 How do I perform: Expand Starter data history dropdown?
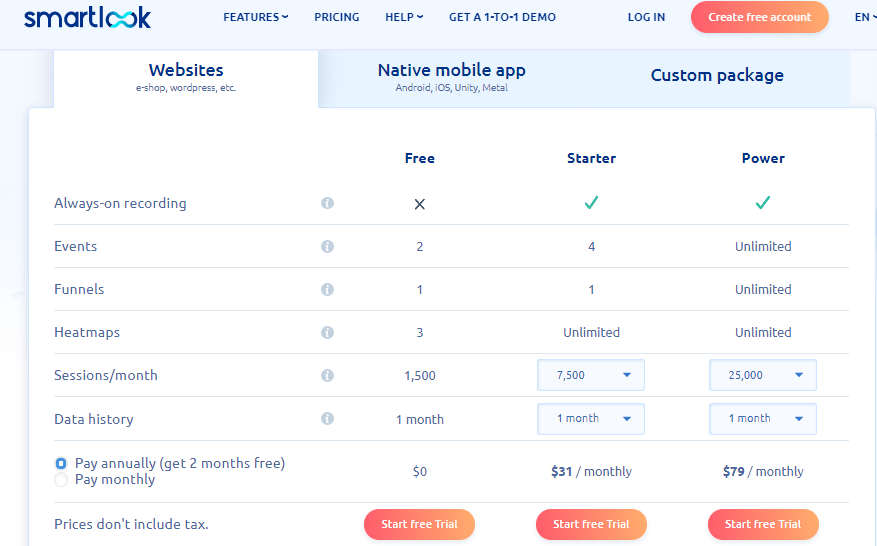click(591, 418)
